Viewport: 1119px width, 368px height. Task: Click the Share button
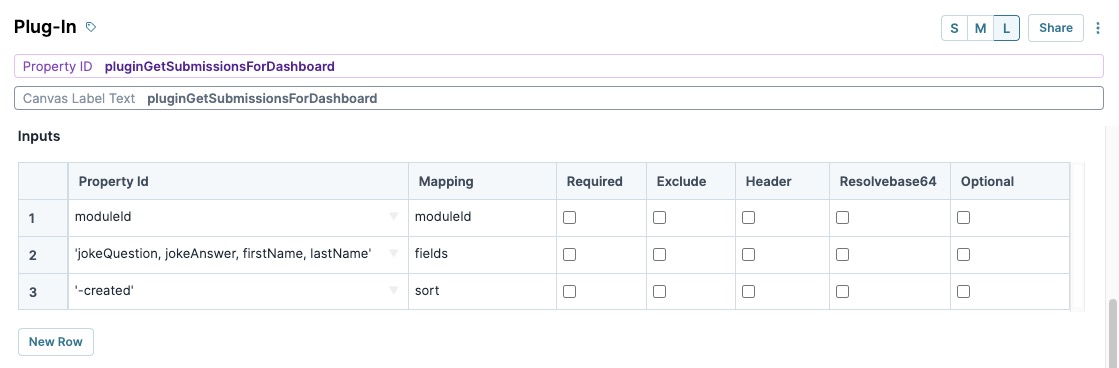pyautogui.click(x=1055, y=28)
